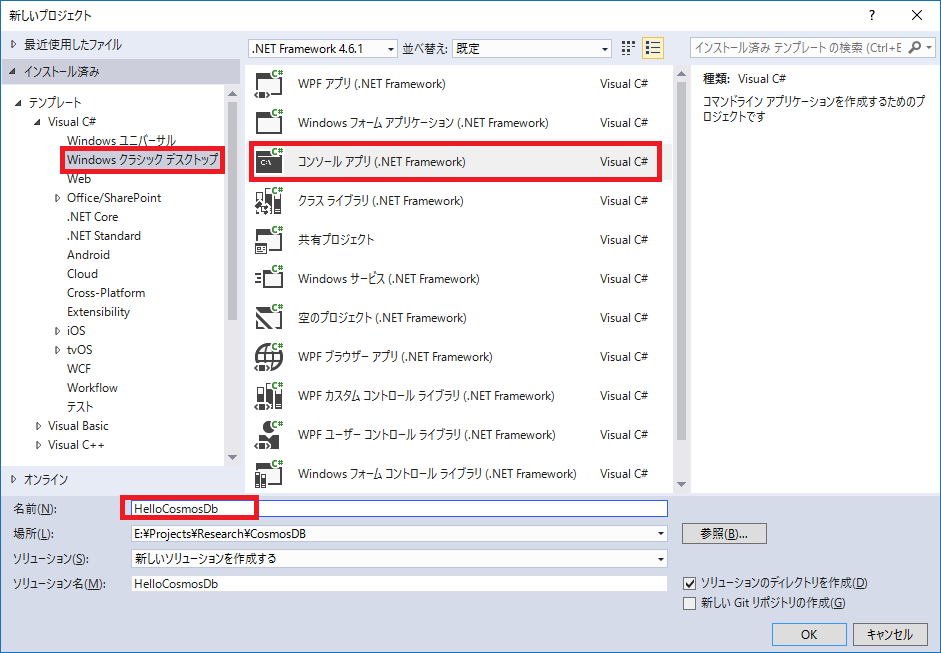Click the Windows Service template icon
The image size is (941, 653).
[x=269, y=279]
